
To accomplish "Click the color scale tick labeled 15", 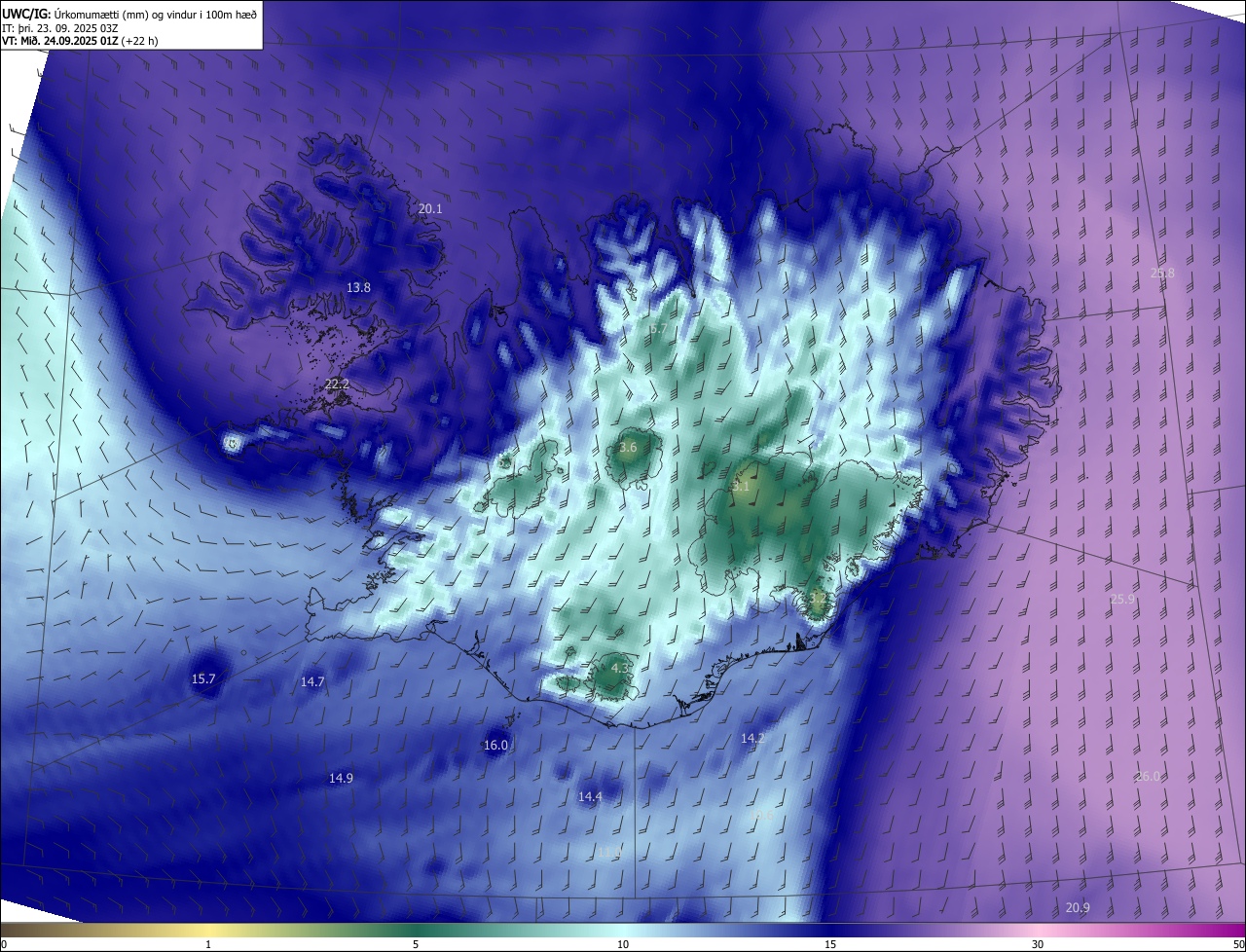I will 830,944.
